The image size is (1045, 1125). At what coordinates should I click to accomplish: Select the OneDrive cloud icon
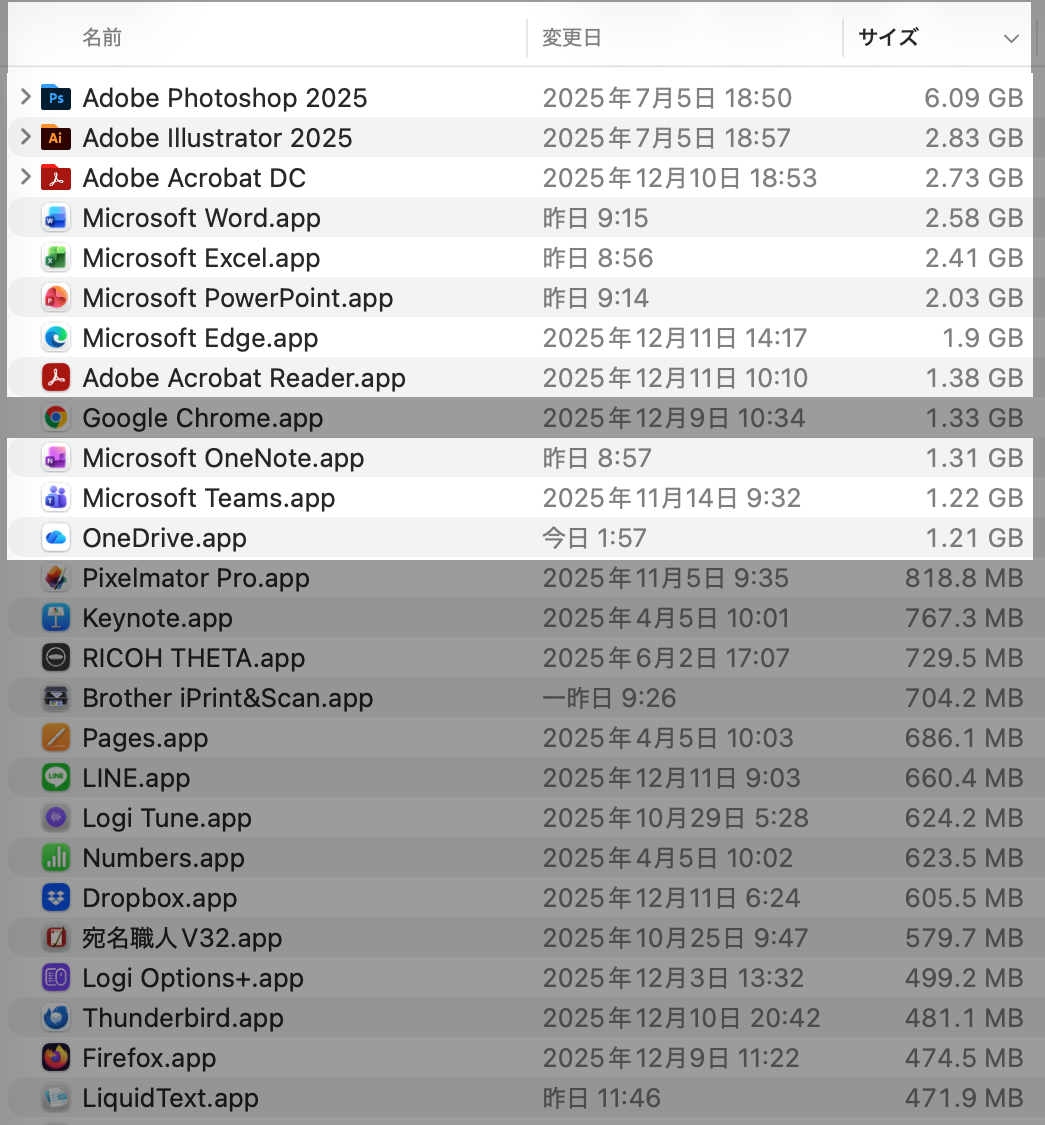coord(56,538)
